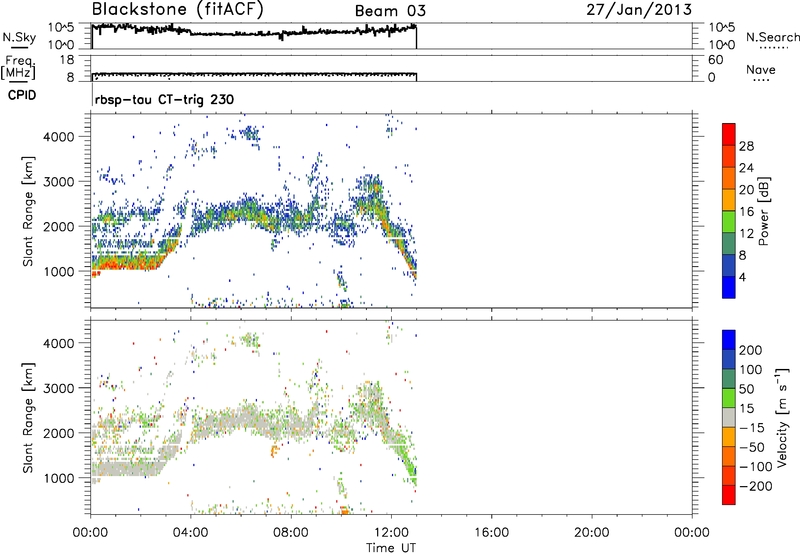This screenshot has width=800, height=554.
Task: Click the 'CPID' label
Action: pos(22,95)
